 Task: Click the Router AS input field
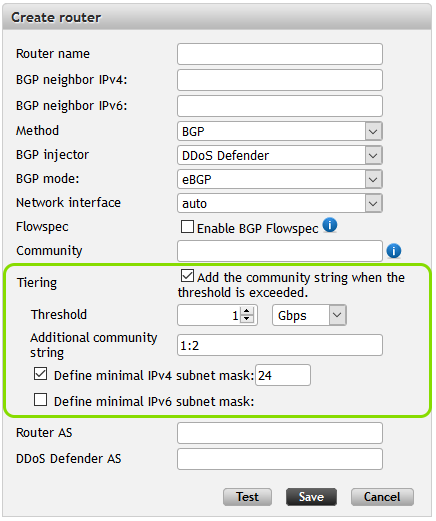[x=280, y=433]
